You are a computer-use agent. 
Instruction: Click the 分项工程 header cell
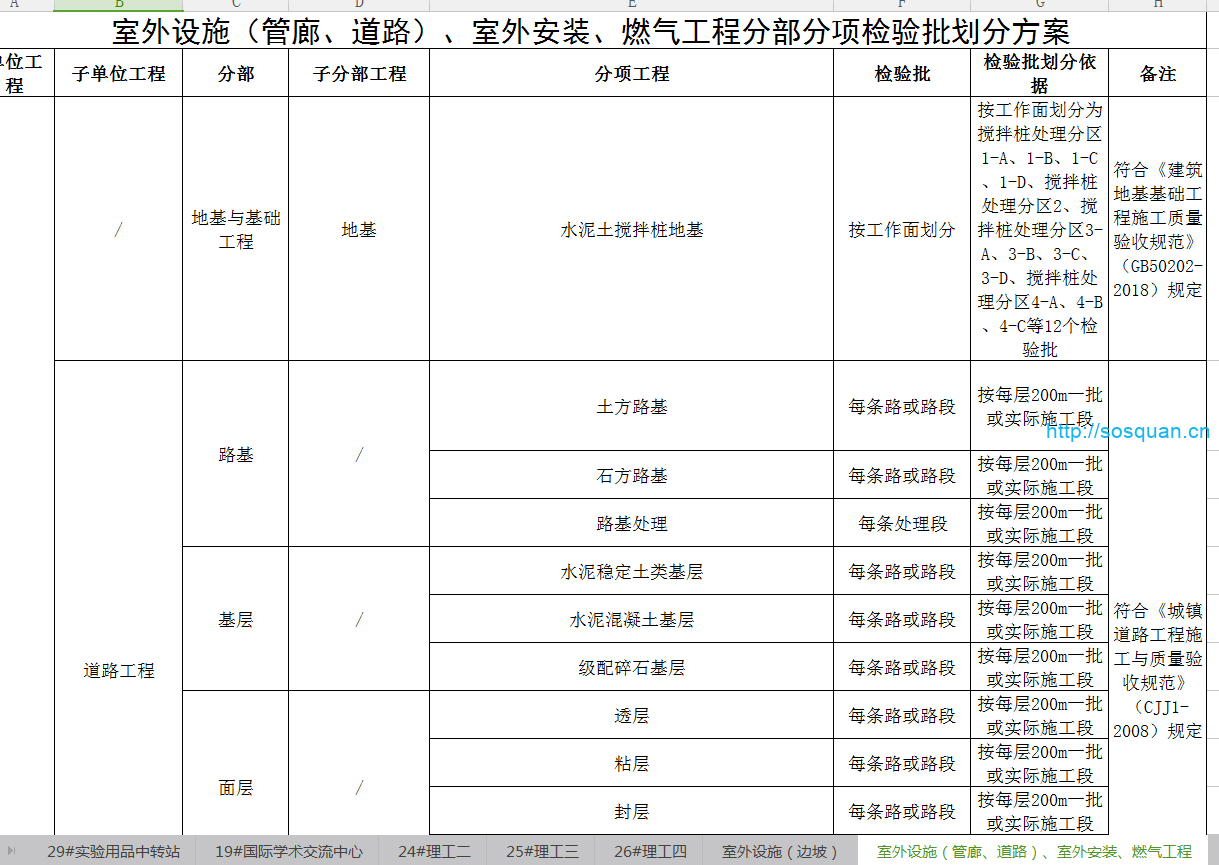631,74
